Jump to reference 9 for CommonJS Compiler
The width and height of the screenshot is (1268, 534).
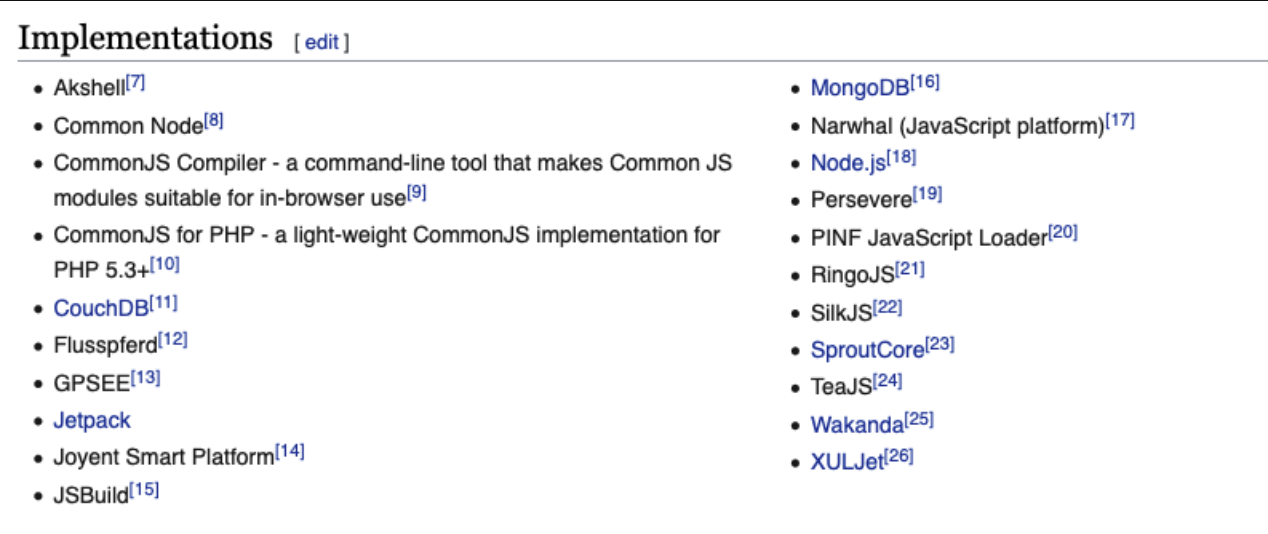pyautogui.click(x=417, y=191)
